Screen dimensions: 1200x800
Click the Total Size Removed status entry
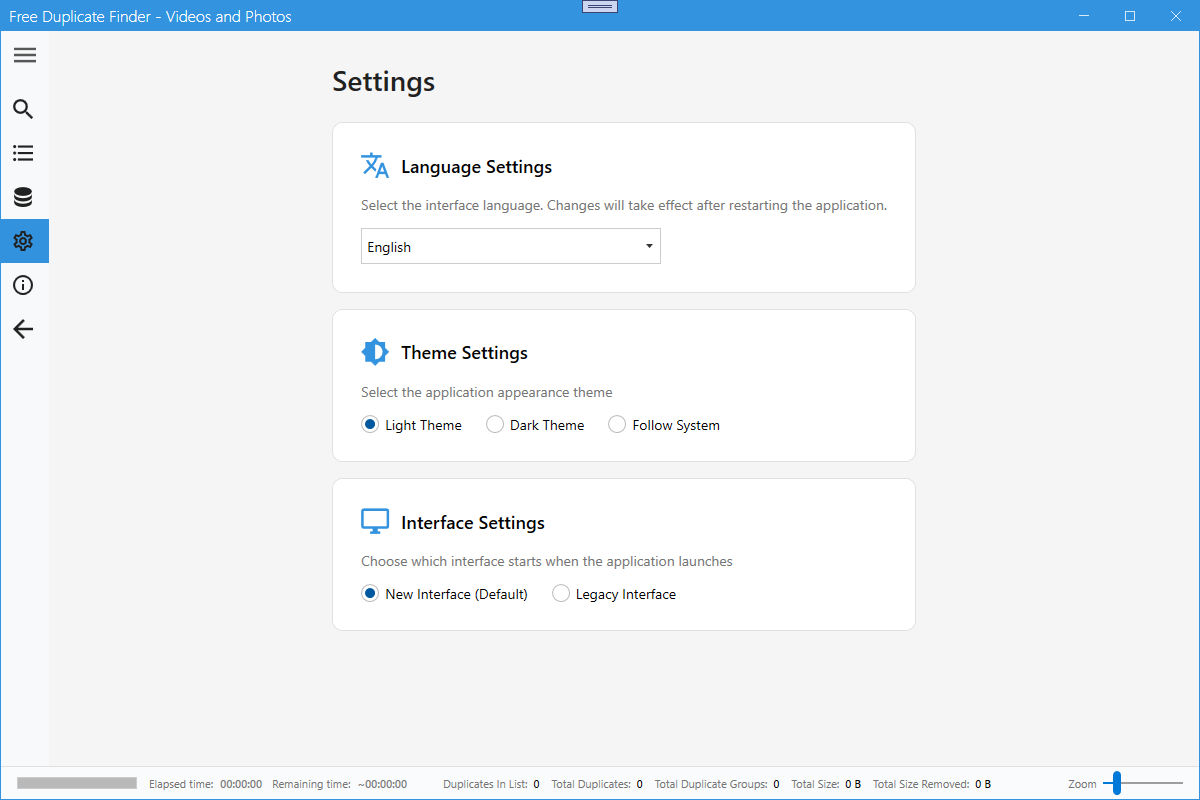tap(932, 784)
